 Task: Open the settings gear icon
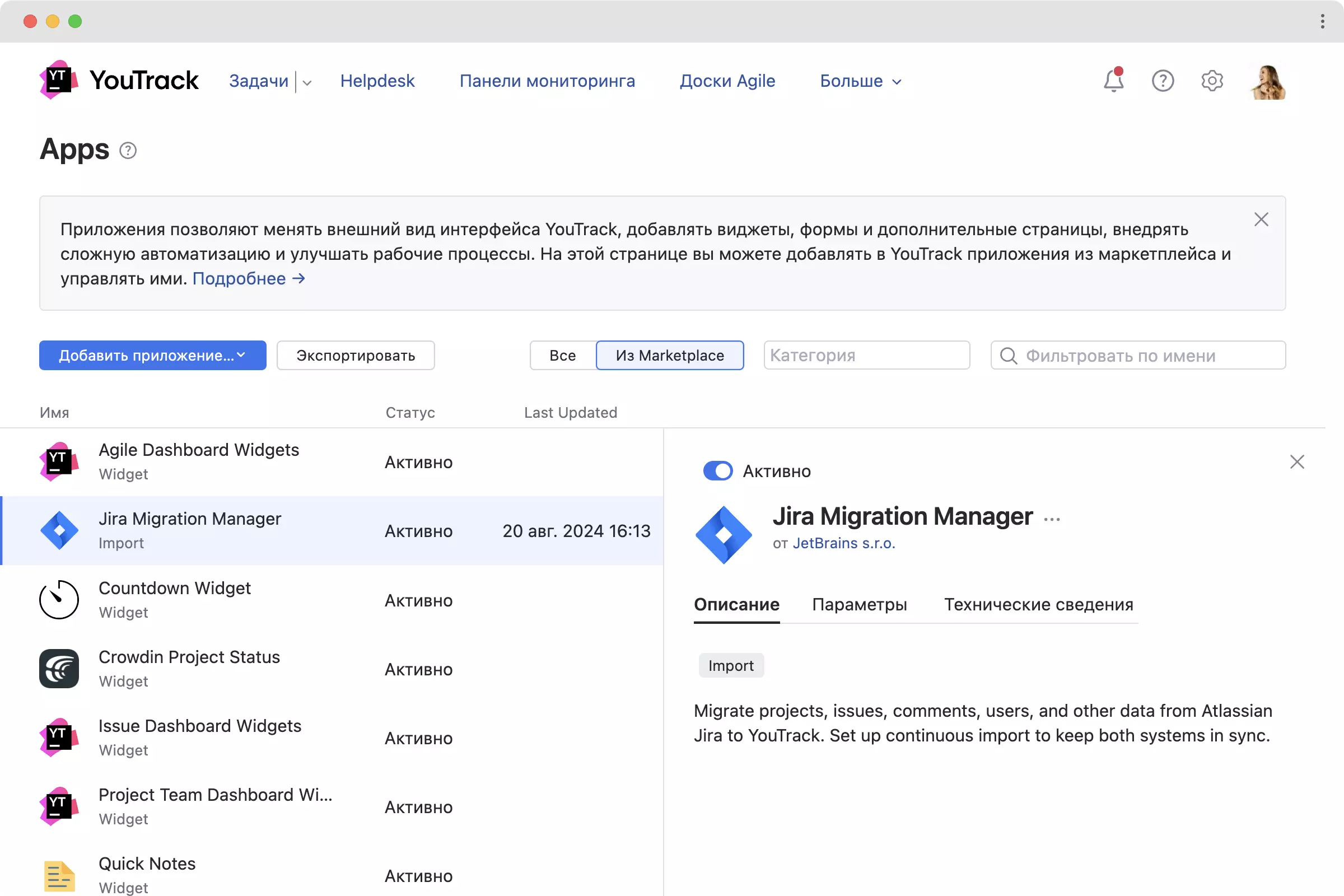coord(1211,81)
